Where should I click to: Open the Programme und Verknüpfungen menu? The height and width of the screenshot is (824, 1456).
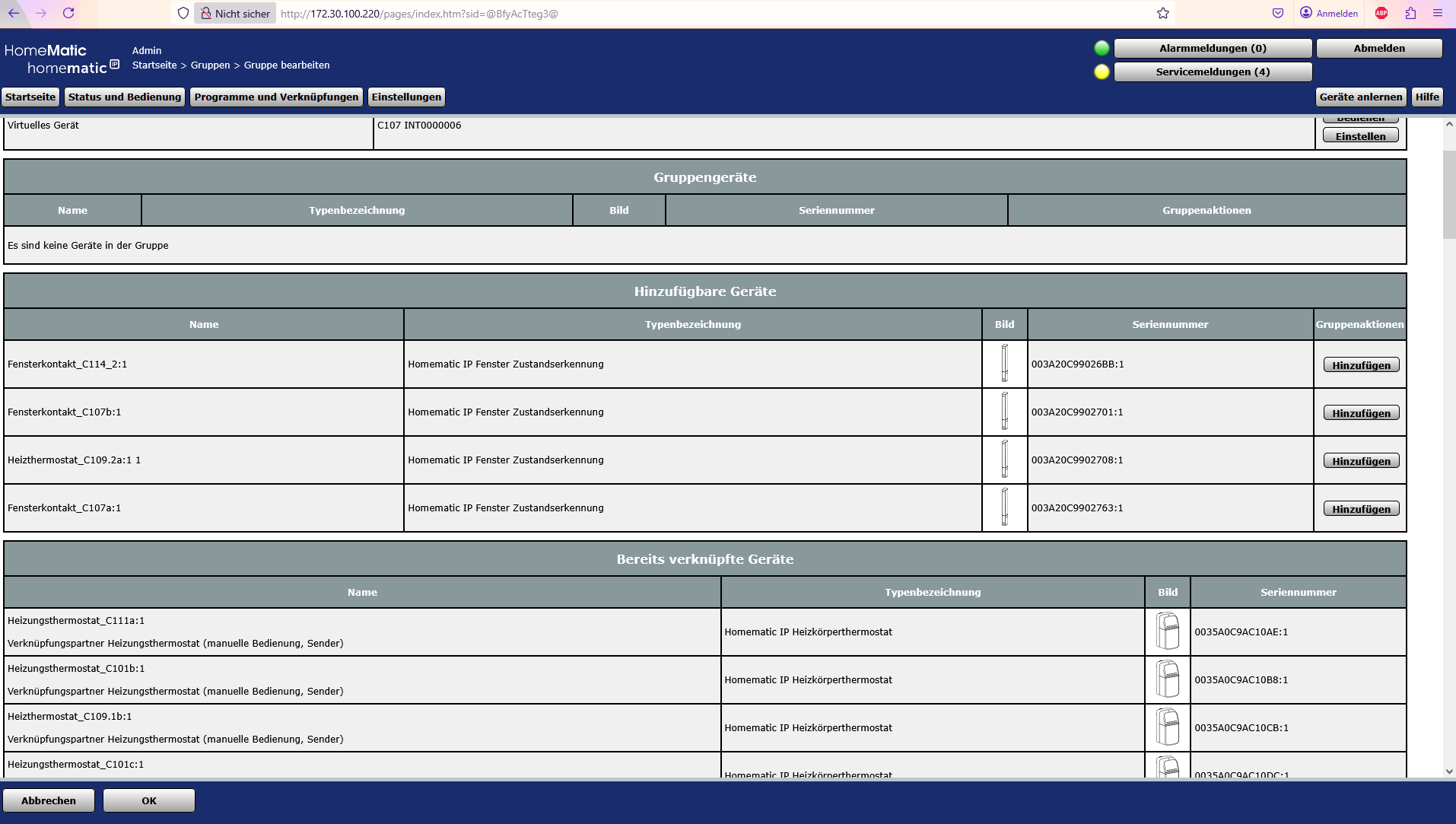pos(276,97)
